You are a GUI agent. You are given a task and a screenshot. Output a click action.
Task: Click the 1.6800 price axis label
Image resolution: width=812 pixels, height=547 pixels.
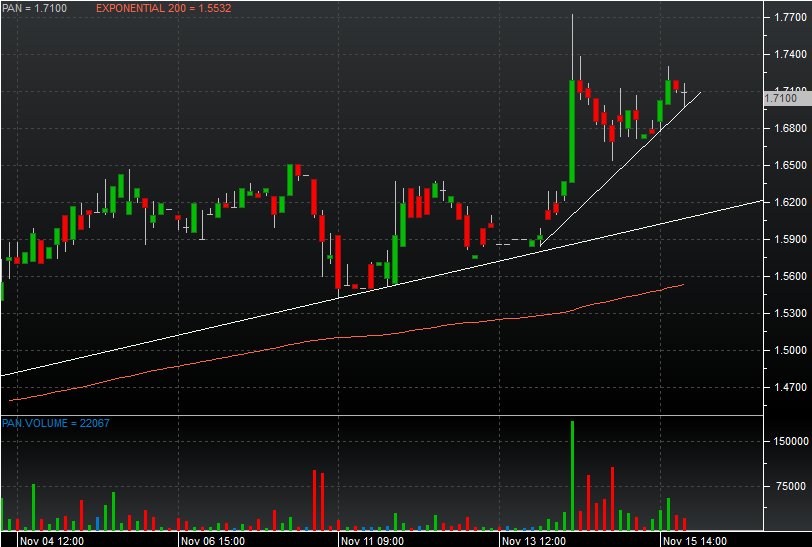click(x=790, y=128)
